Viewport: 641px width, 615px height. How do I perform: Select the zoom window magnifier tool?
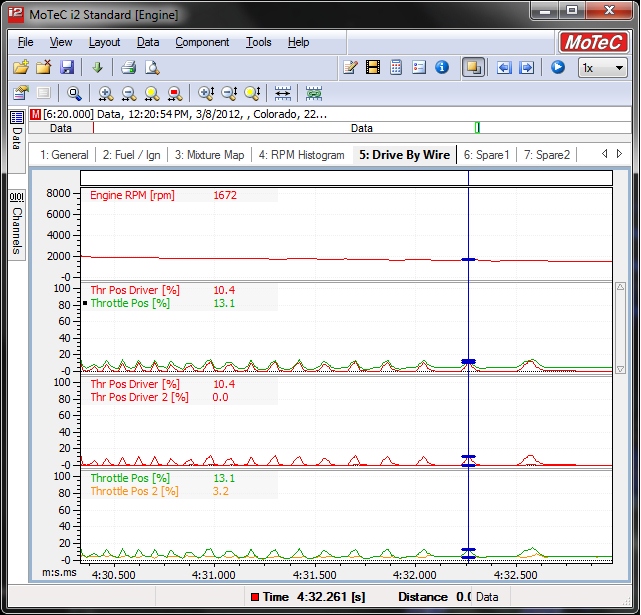pos(74,94)
